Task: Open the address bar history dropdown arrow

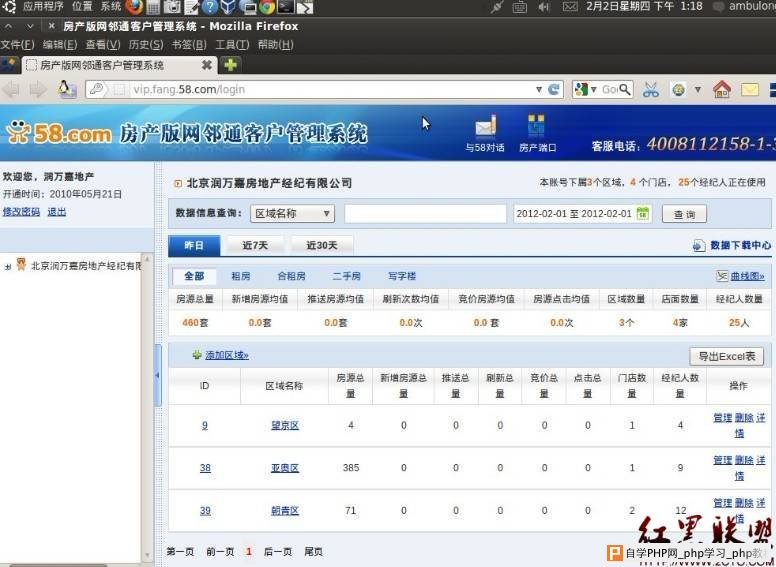Action: point(539,90)
